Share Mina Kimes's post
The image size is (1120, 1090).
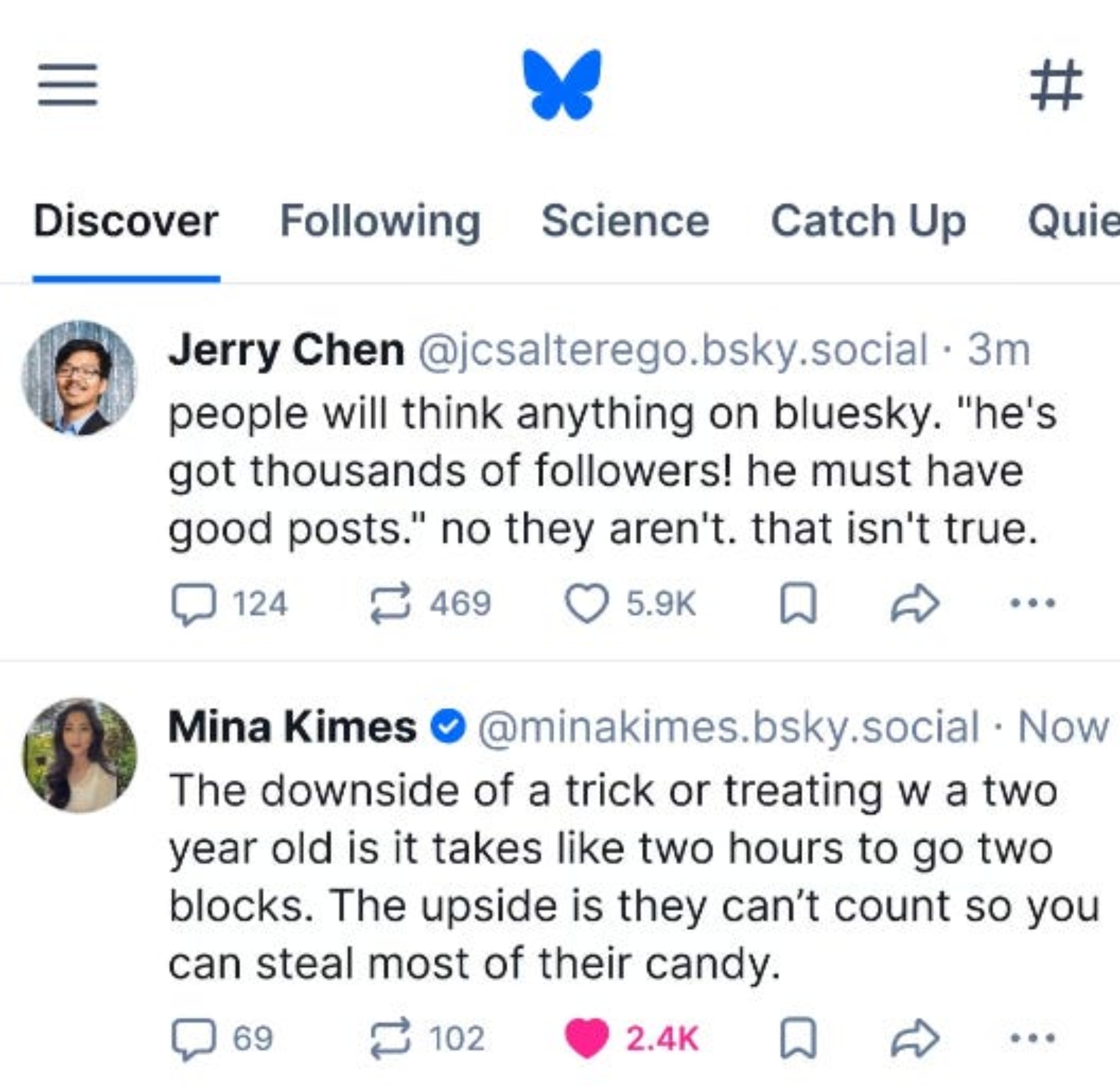pyautogui.click(x=914, y=1038)
